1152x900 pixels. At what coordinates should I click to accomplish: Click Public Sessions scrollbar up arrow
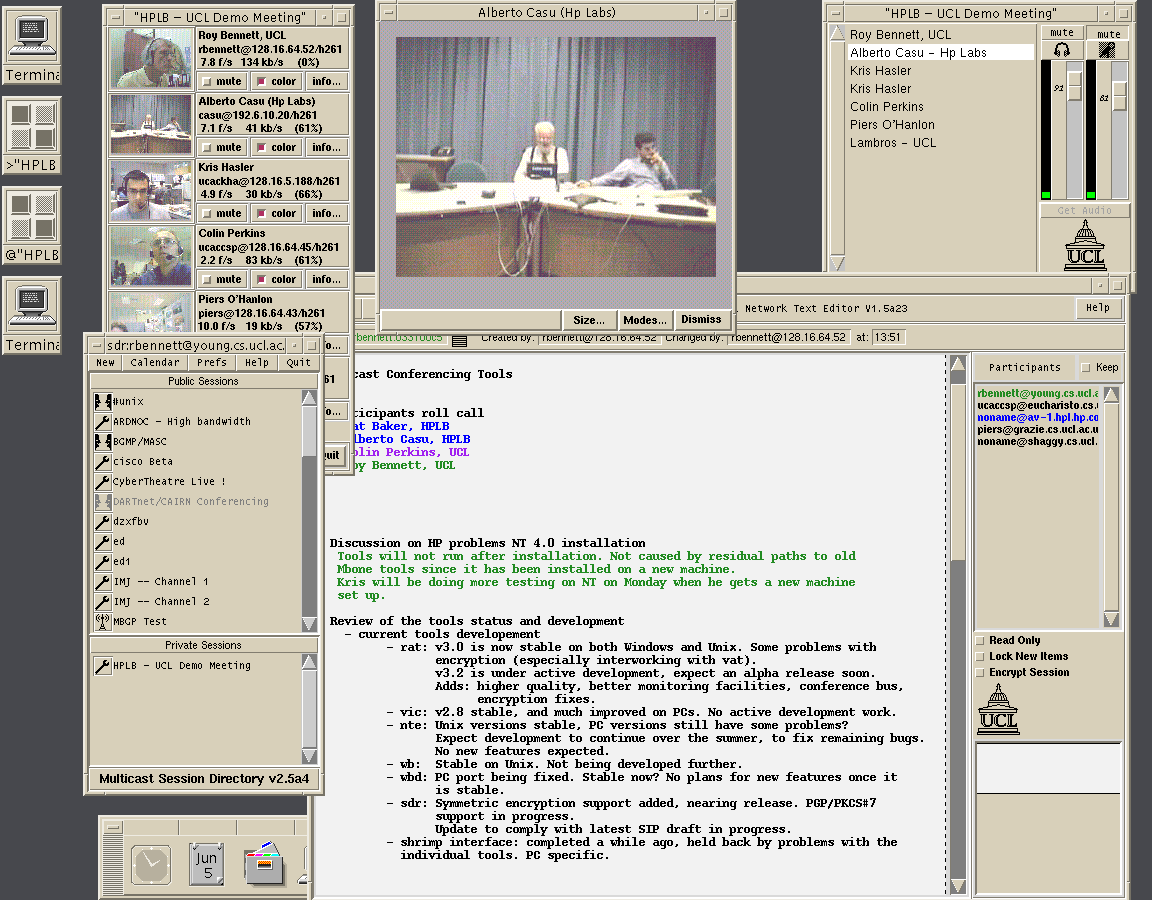[309, 397]
